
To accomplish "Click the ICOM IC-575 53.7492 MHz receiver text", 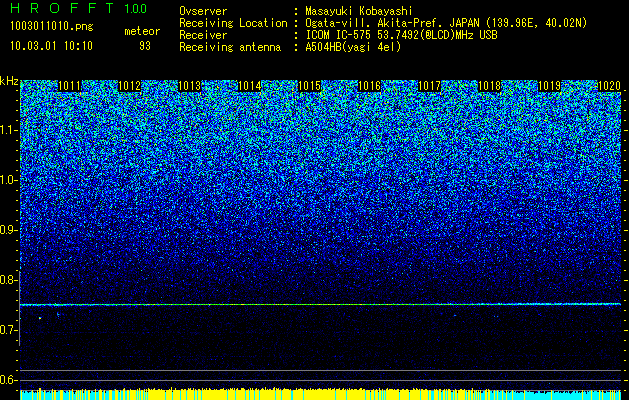I will 401,35.
